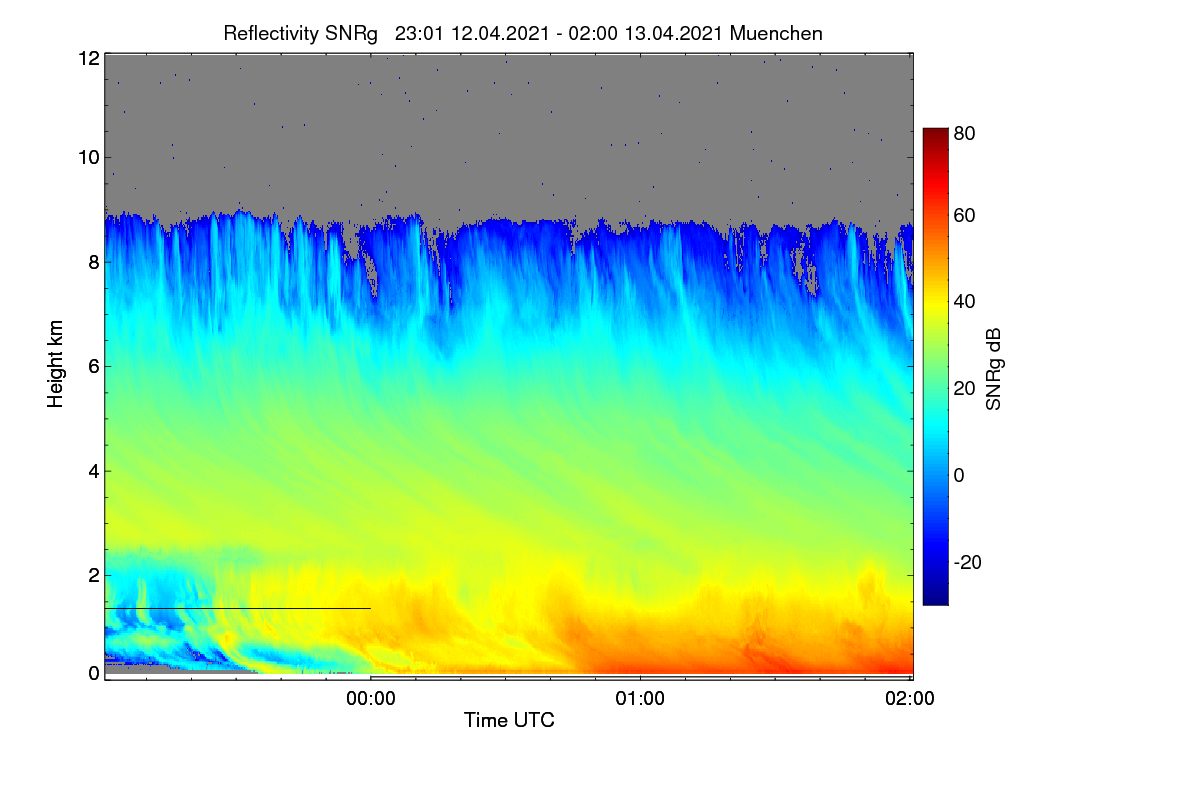1200x800 pixels.
Task: Click the thin black horizontal line near 1.3 km
Action: click(238, 608)
